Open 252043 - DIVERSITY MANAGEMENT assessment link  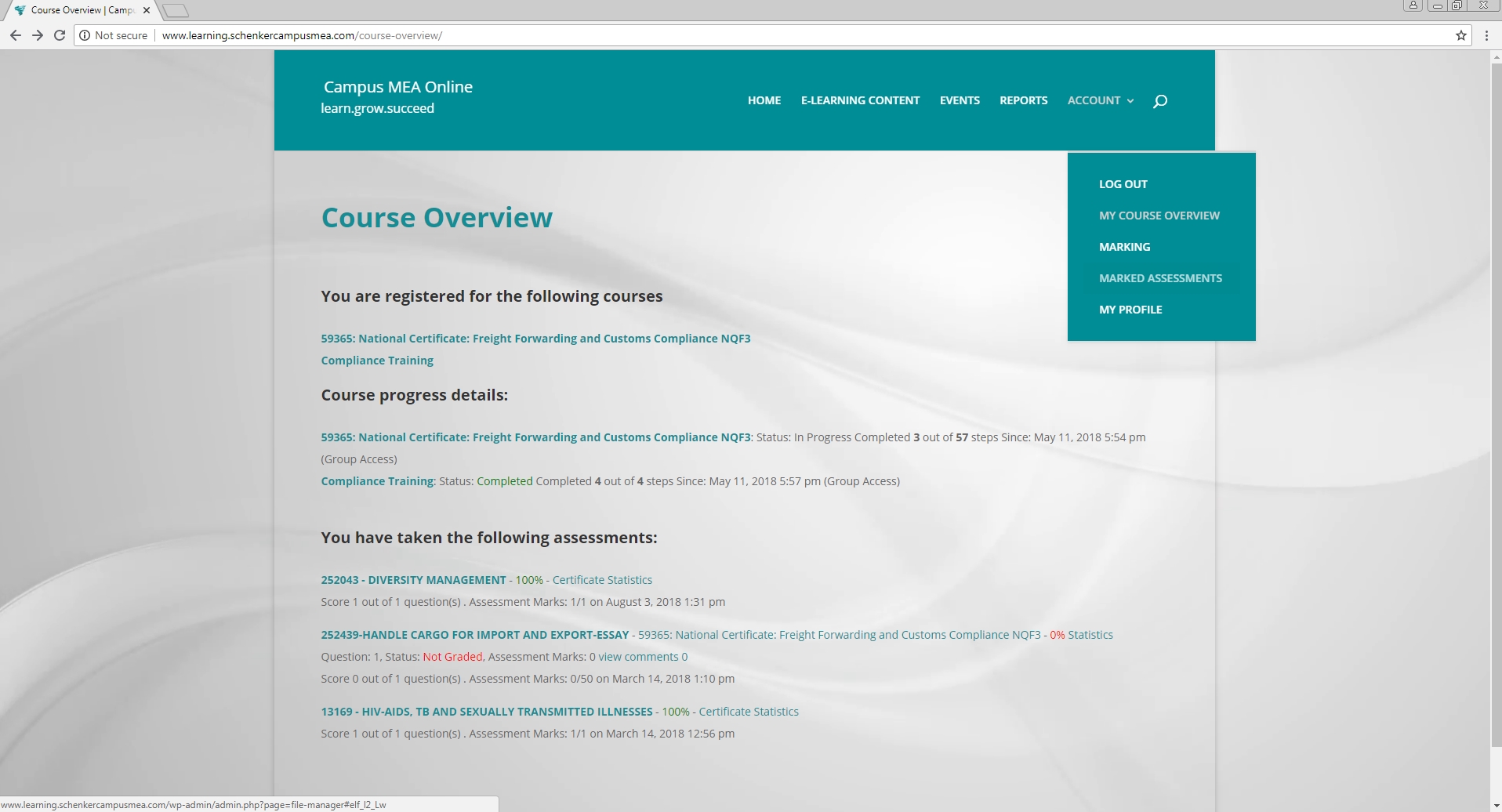(413, 580)
